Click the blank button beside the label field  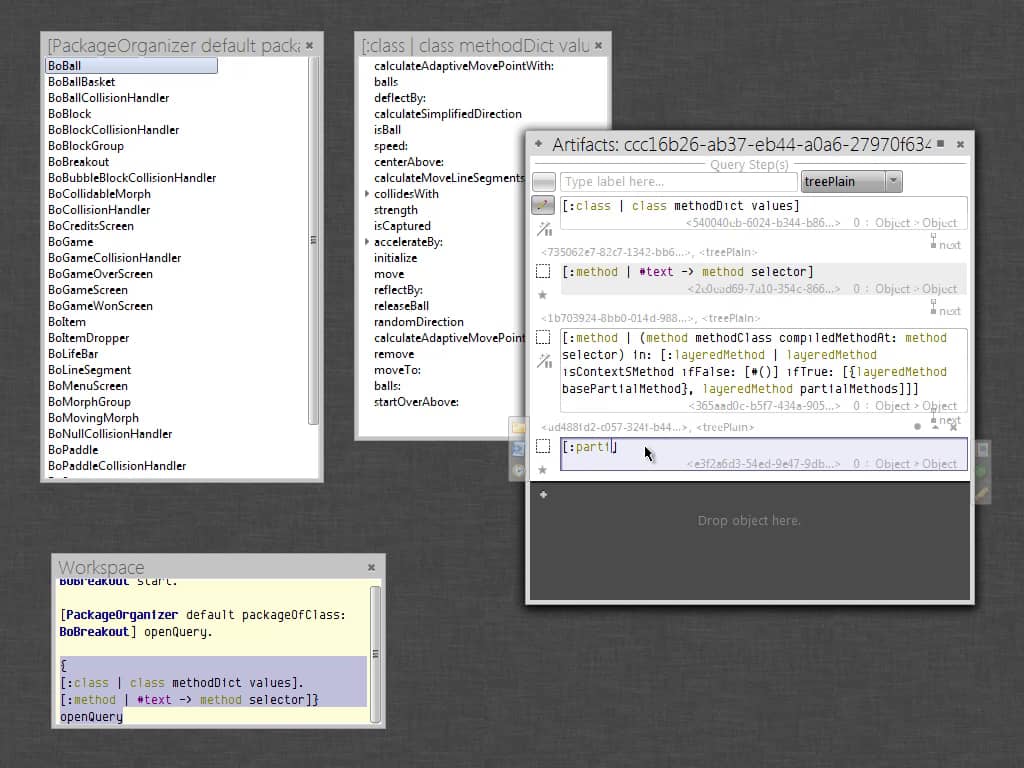point(544,181)
